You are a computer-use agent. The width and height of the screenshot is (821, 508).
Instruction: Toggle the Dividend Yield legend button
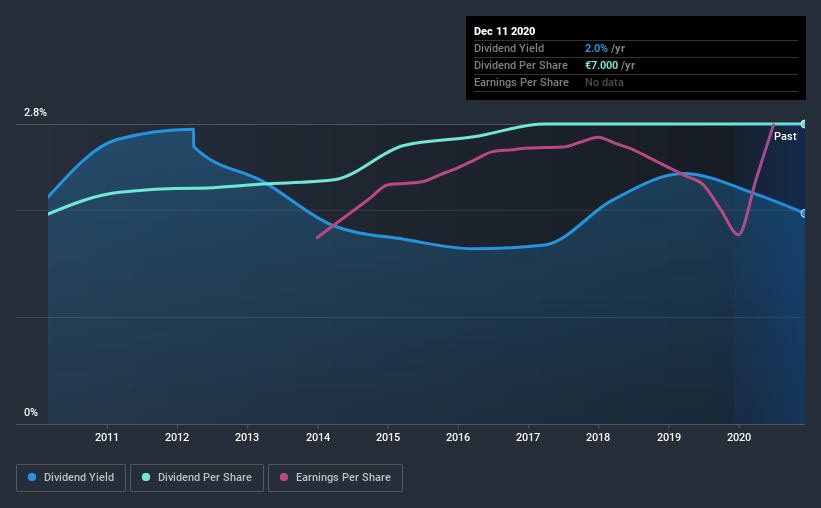pos(71,478)
